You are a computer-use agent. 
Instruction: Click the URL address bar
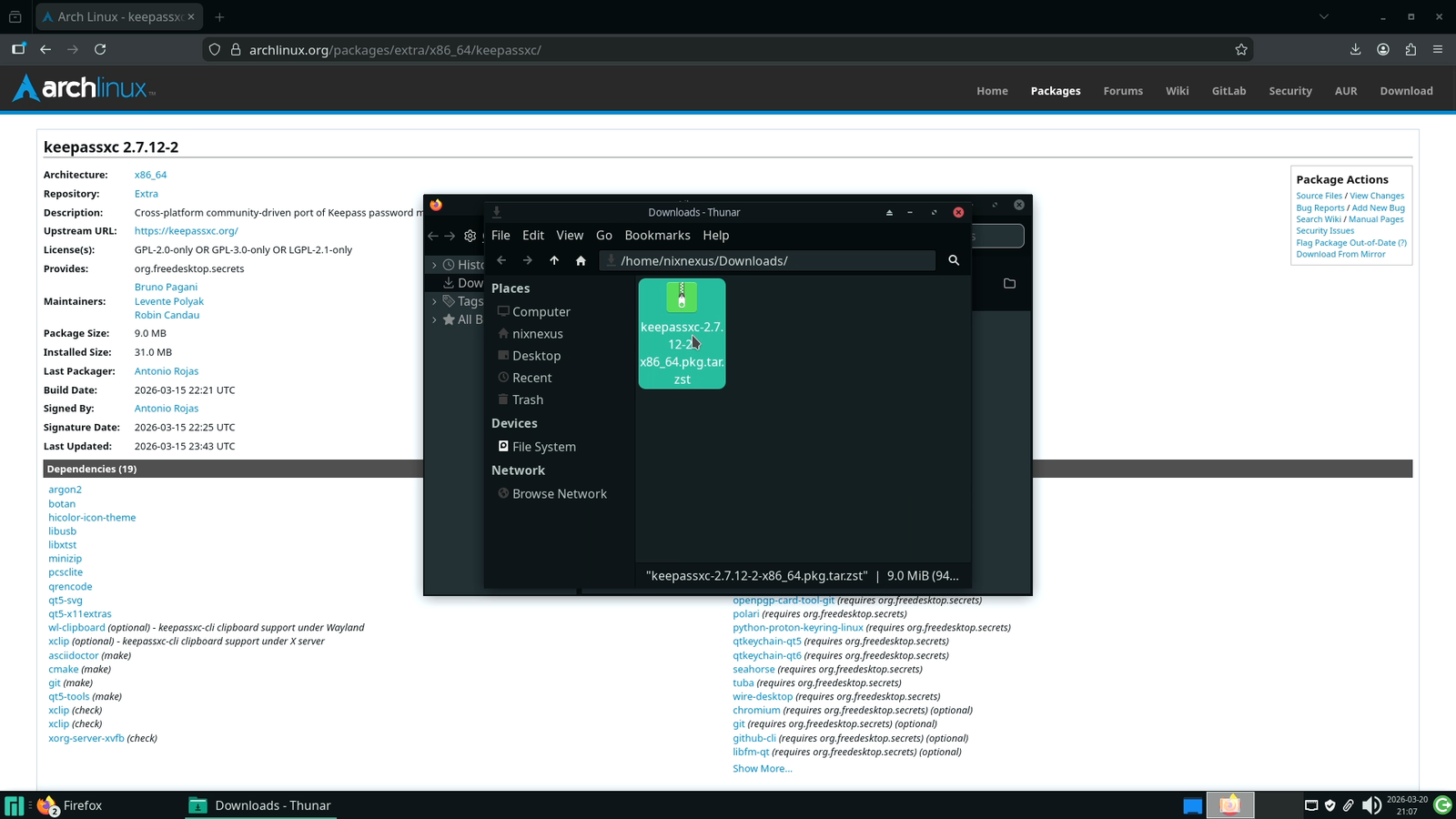coord(728,49)
